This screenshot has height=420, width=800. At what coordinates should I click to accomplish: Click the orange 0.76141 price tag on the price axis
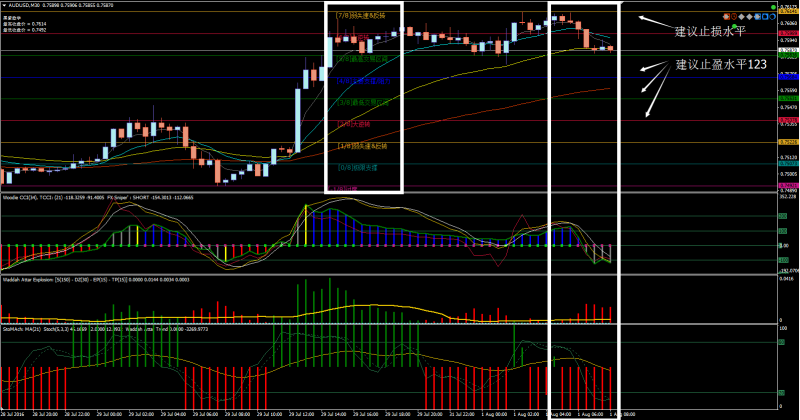[x=787, y=11]
